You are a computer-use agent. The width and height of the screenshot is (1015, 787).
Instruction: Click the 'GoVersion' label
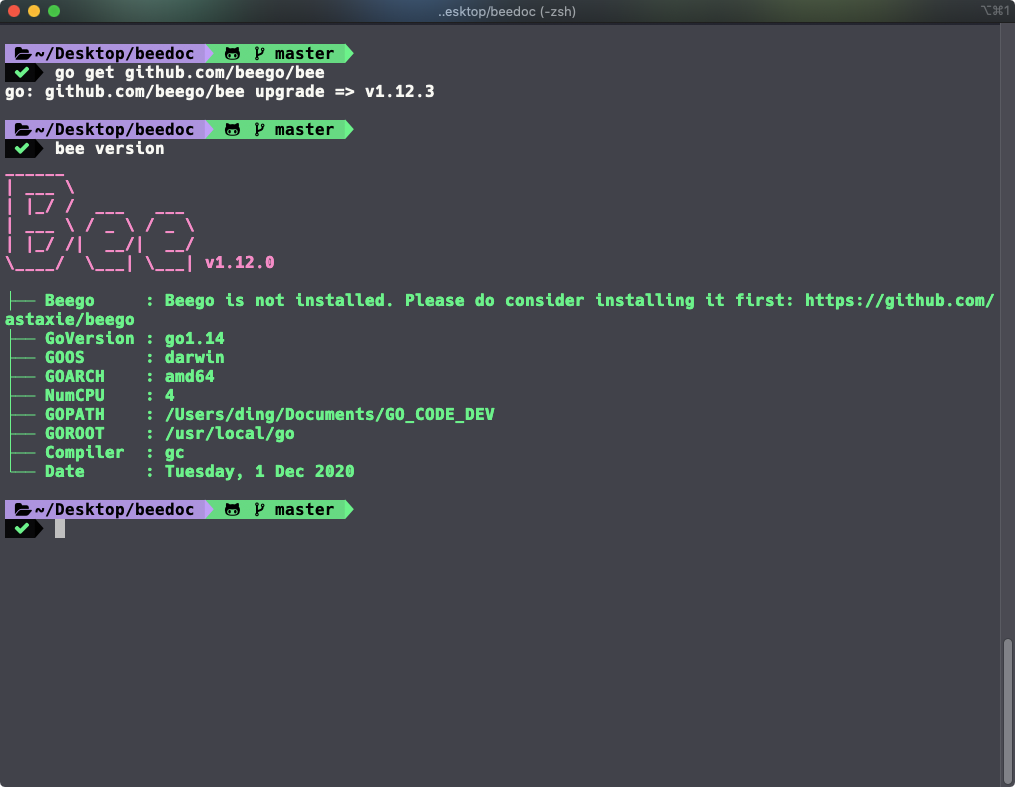90,338
